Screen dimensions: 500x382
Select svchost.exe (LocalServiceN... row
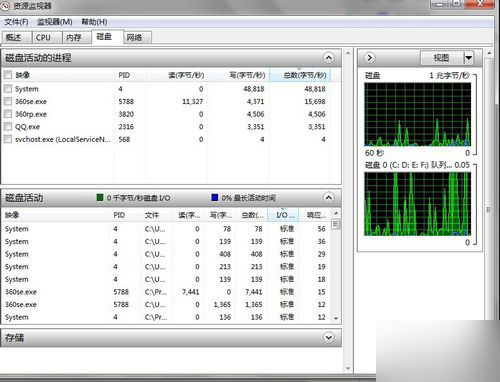(166, 139)
